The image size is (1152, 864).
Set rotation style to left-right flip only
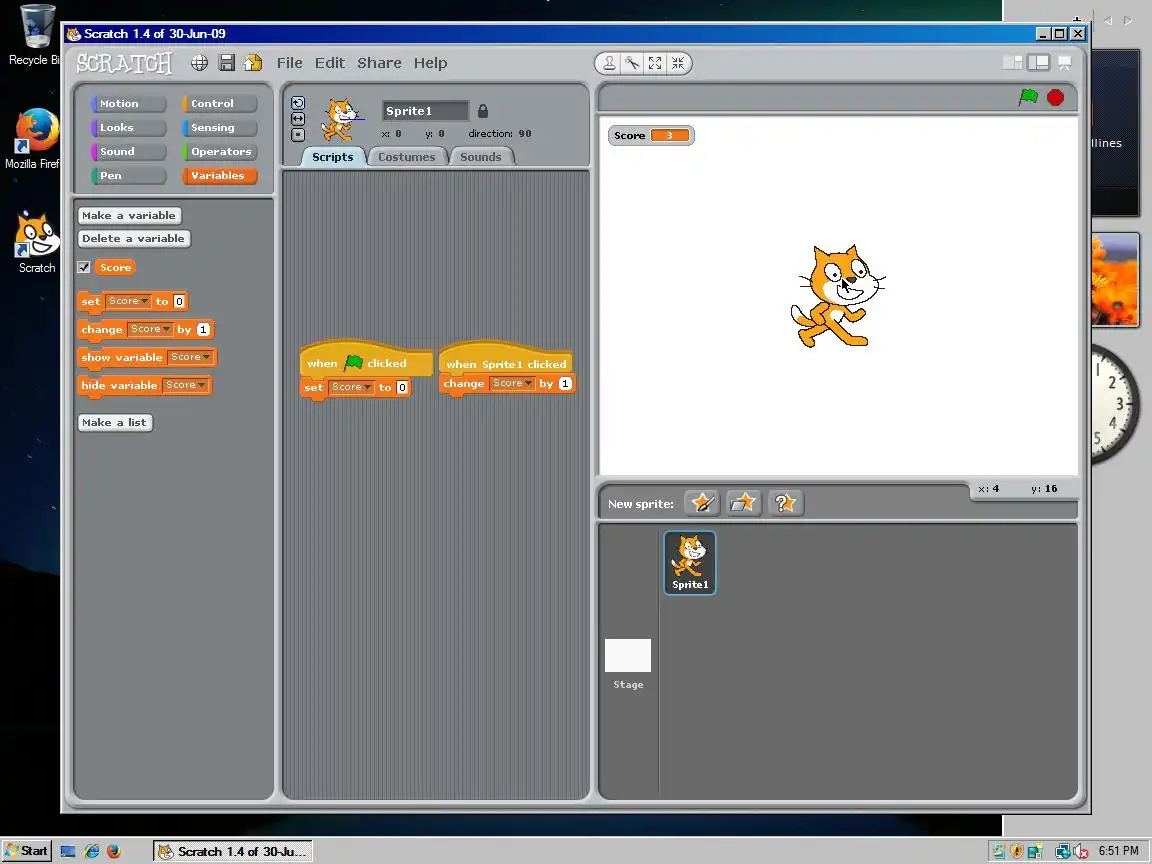pos(298,118)
